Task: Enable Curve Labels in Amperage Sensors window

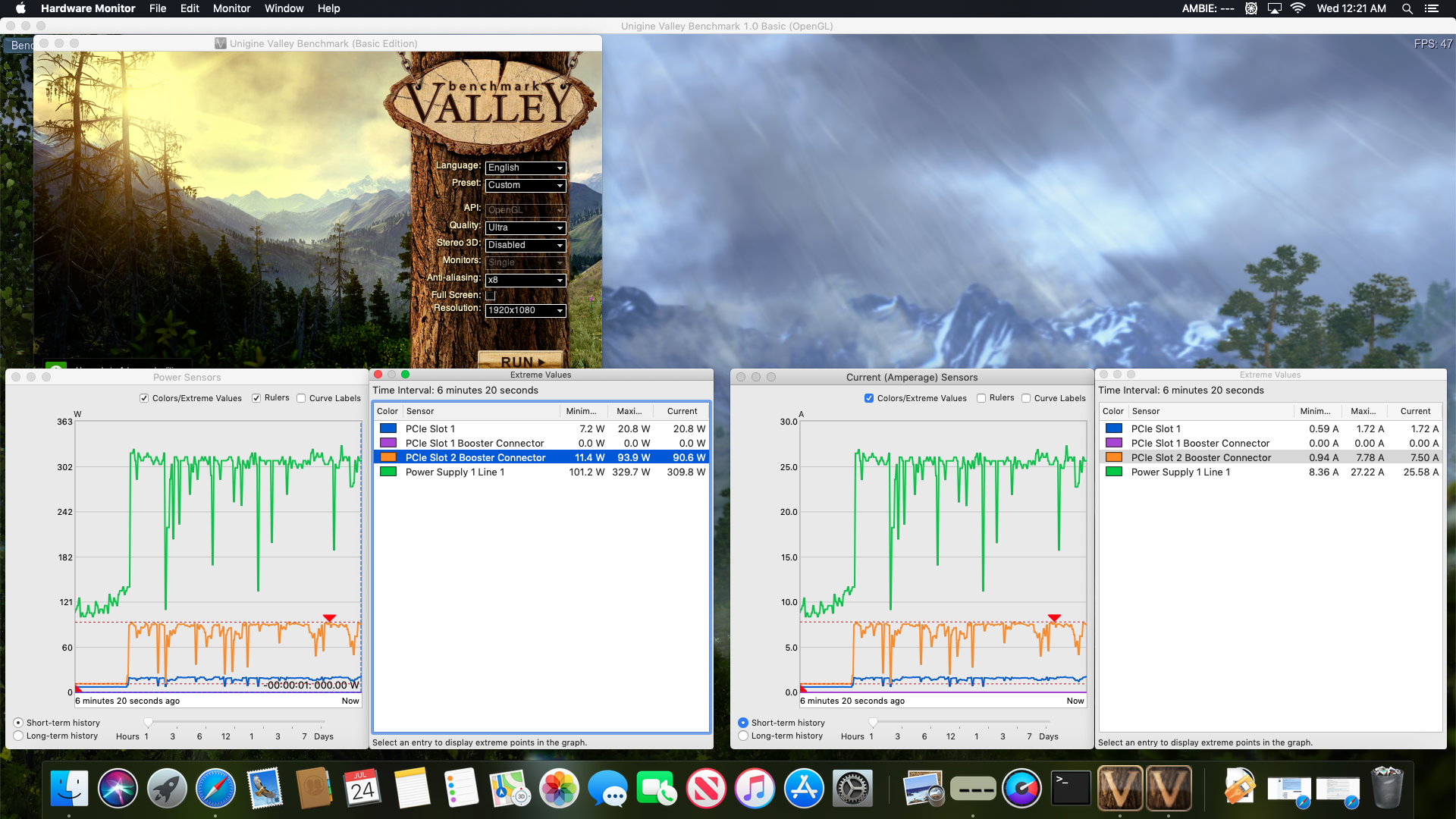Action: pyautogui.click(x=1026, y=398)
